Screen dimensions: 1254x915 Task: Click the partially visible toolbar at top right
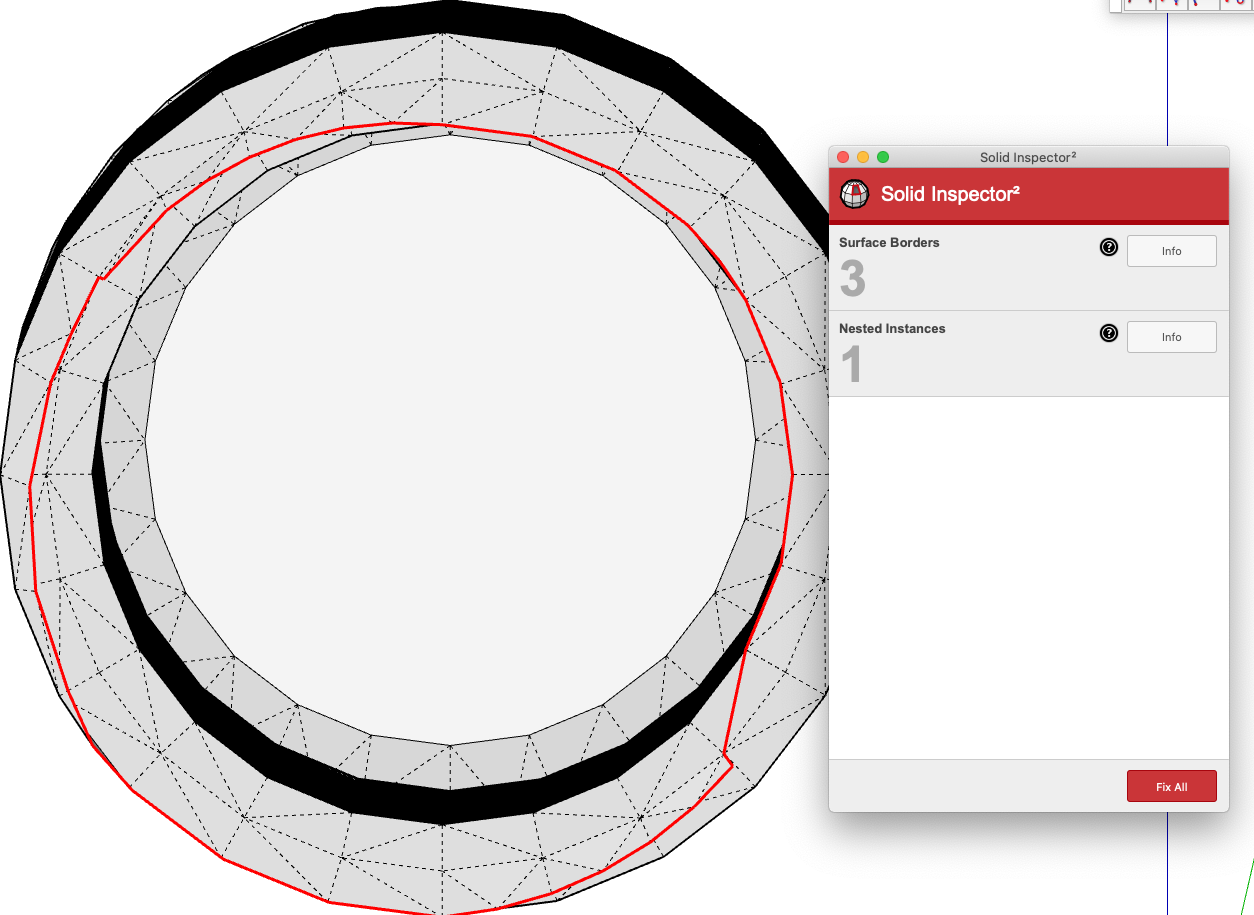(1180, 4)
